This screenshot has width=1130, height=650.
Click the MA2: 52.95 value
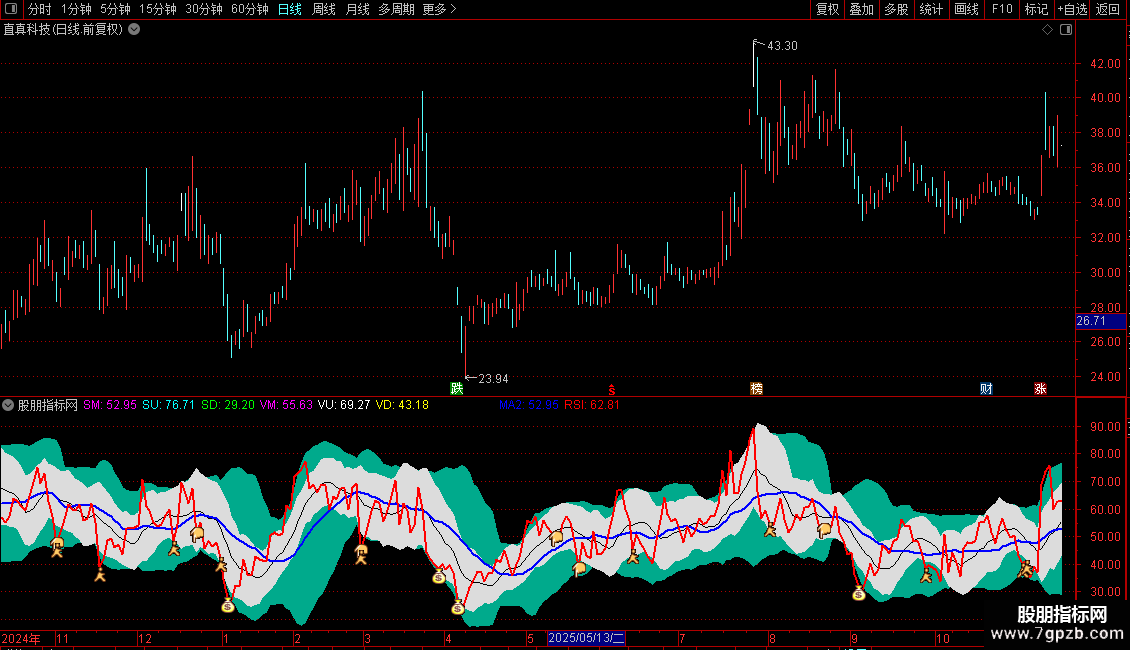(x=529, y=405)
